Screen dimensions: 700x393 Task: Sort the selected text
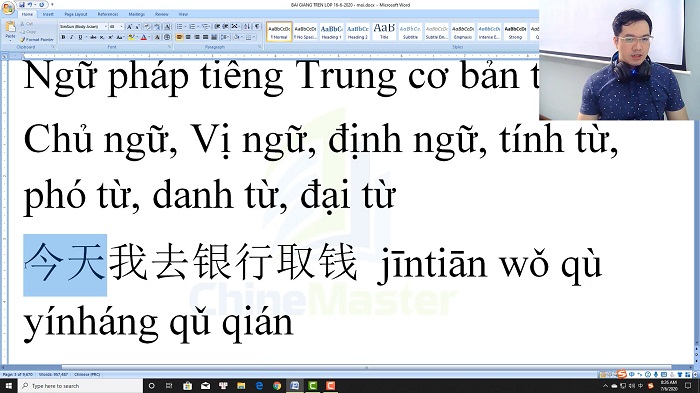pos(247,26)
